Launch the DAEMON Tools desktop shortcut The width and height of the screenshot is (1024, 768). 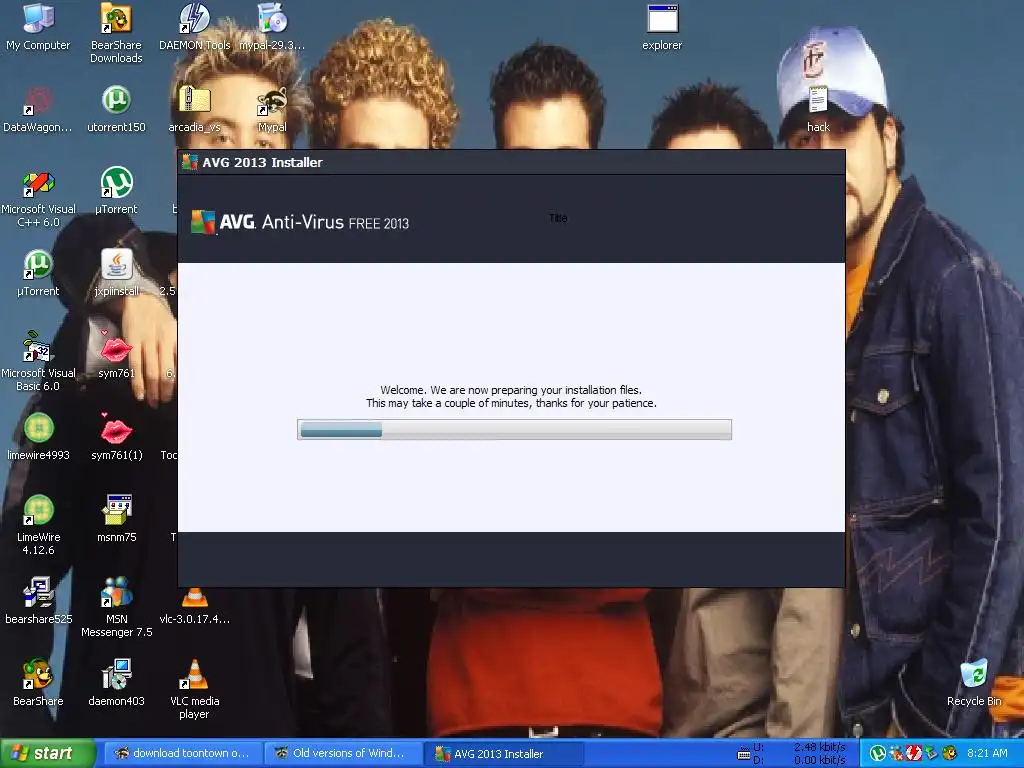(195, 27)
